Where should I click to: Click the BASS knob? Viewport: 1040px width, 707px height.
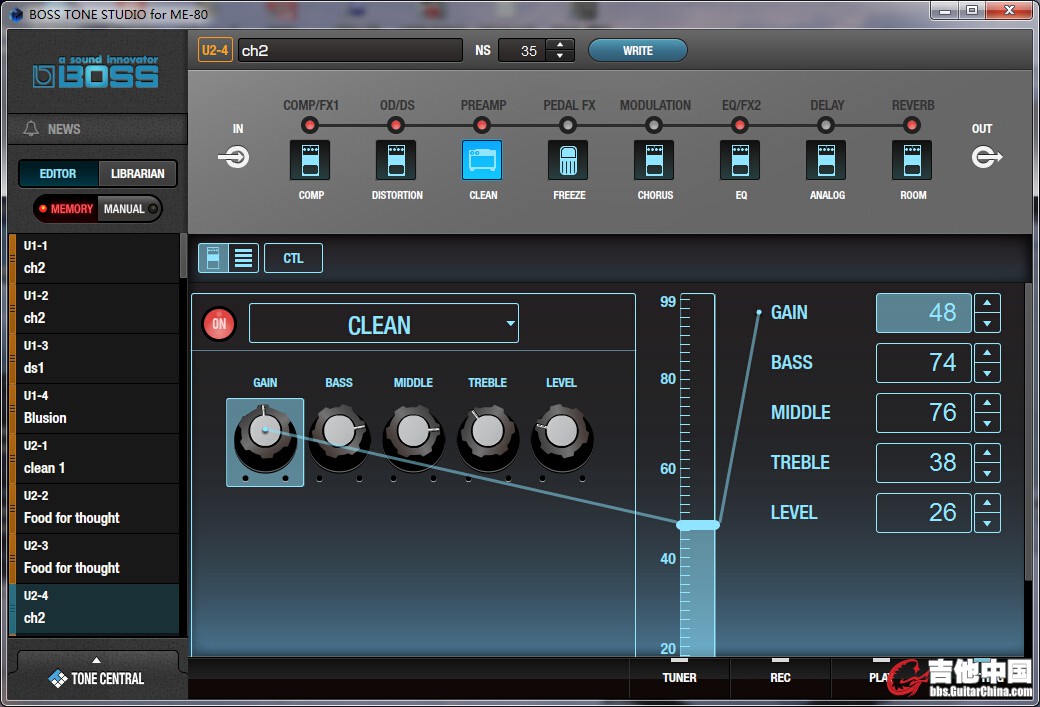coord(339,436)
